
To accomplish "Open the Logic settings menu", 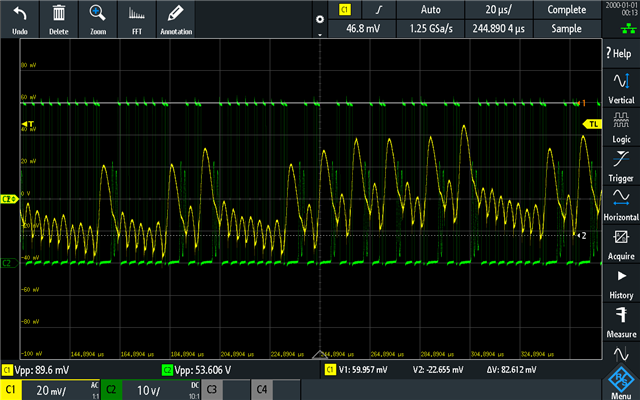I will point(621,127).
